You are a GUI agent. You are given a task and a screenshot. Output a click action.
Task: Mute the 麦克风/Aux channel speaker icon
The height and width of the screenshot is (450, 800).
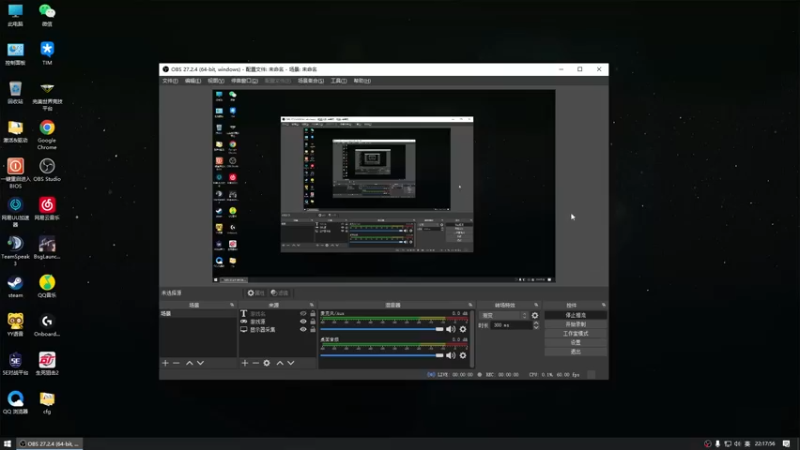451,330
